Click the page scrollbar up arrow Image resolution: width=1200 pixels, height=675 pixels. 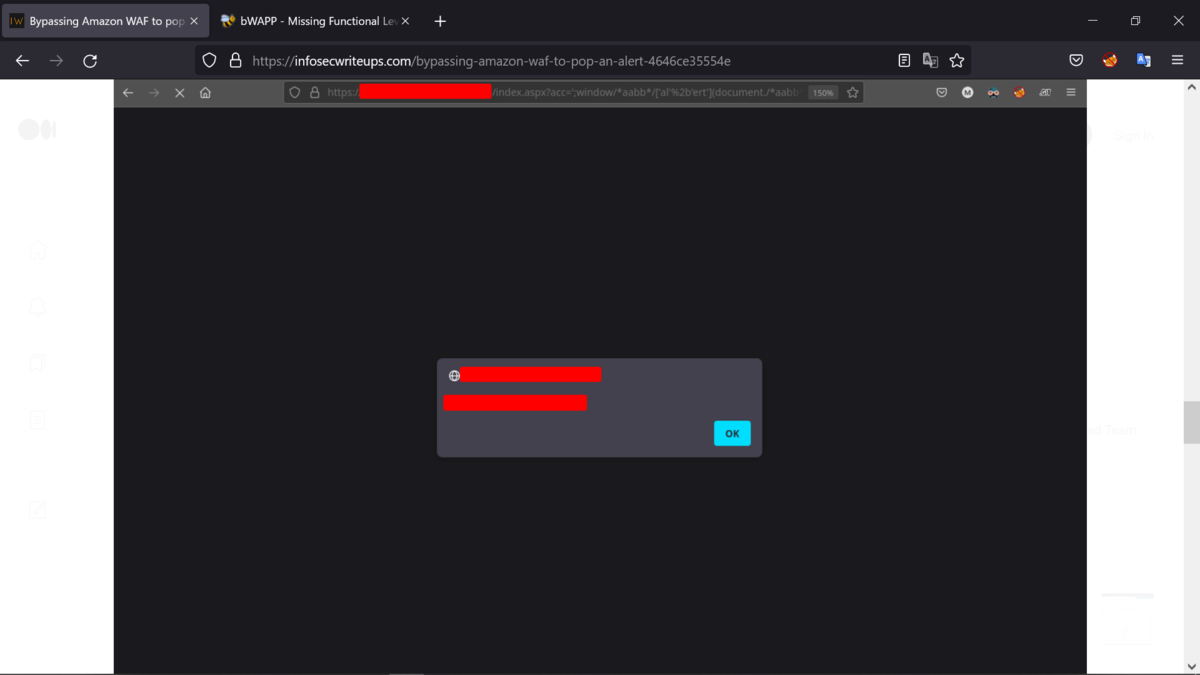[x=1192, y=88]
